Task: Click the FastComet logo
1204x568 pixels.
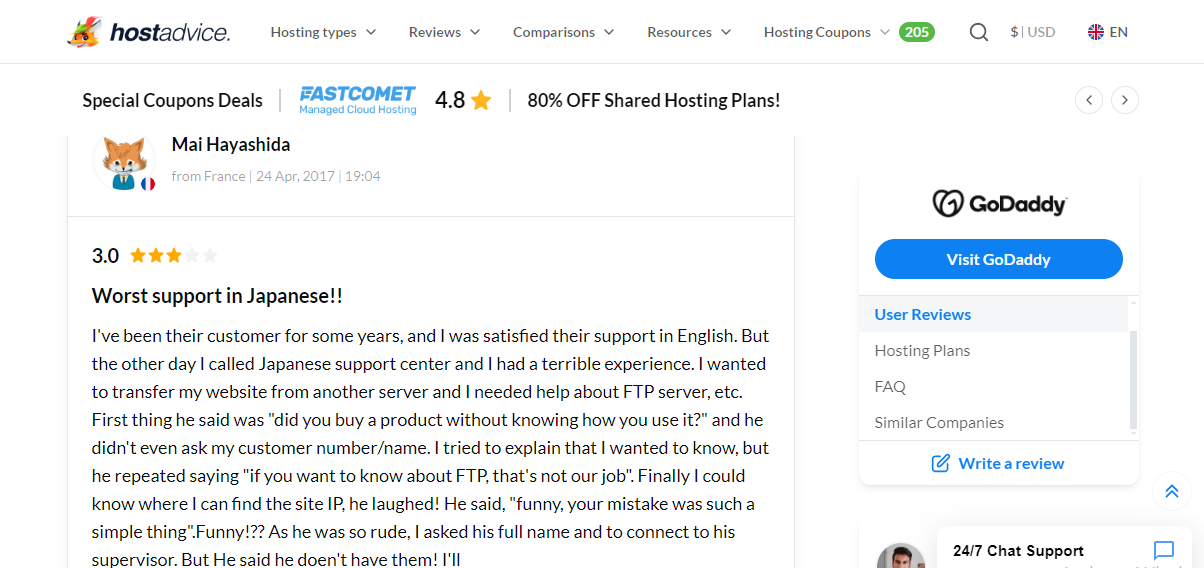Action: [x=357, y=100]
